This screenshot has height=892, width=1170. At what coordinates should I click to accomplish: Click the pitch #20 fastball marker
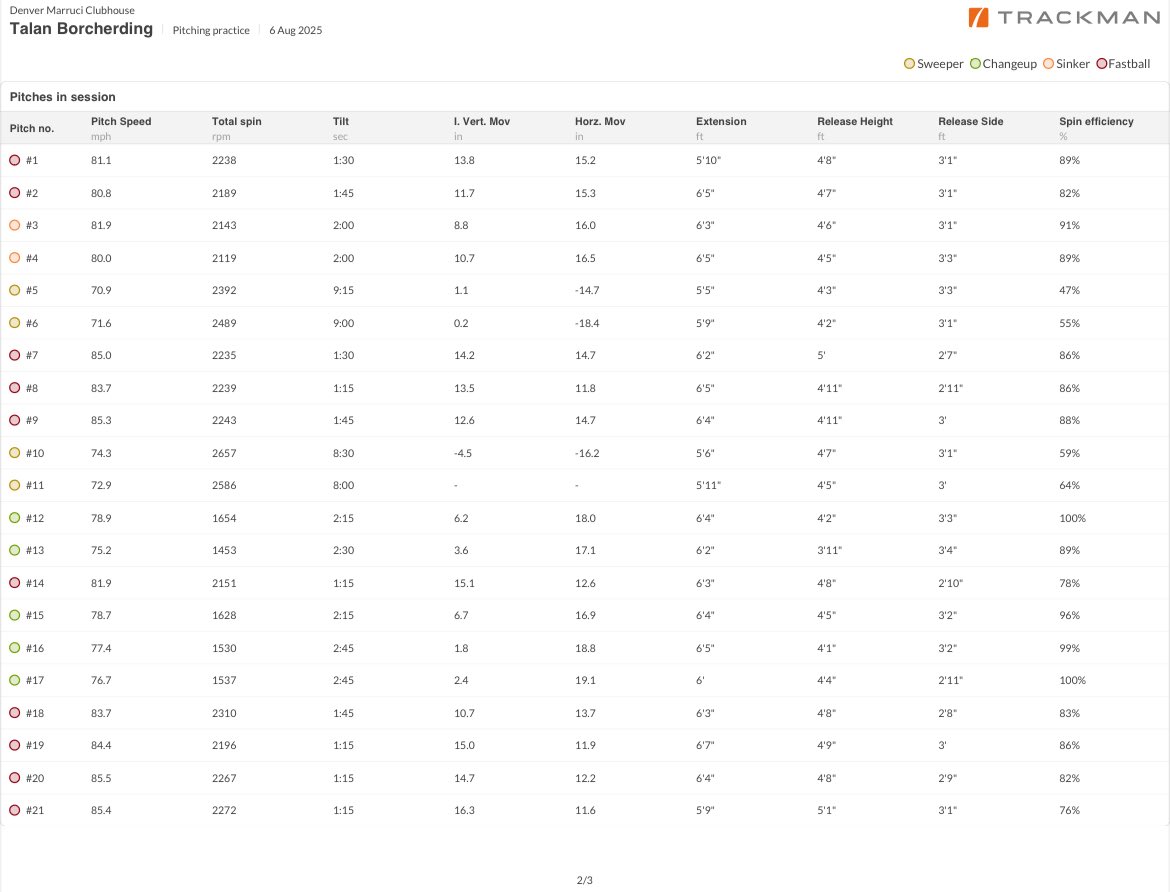[14, 778]
